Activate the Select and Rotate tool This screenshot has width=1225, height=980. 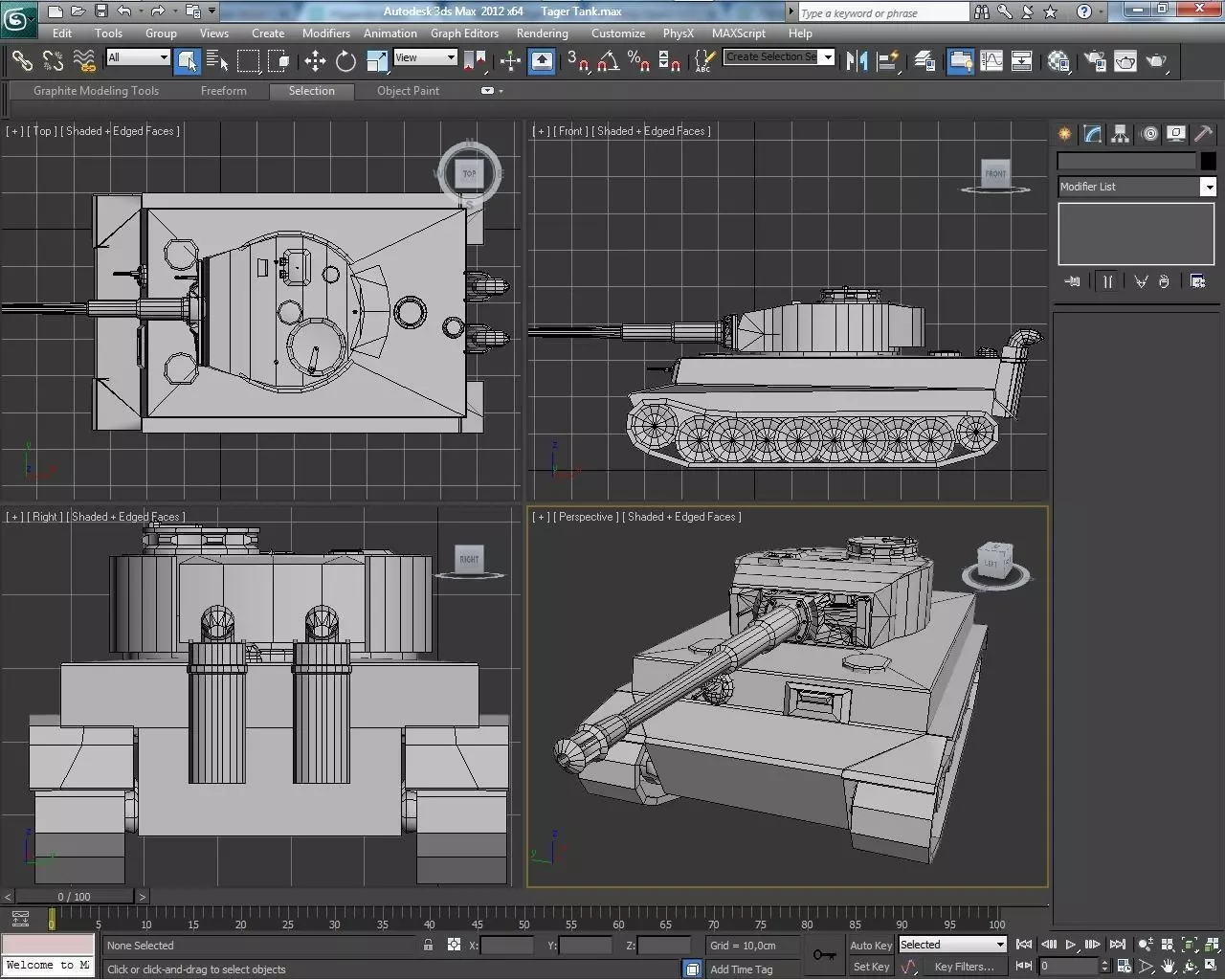345,61
